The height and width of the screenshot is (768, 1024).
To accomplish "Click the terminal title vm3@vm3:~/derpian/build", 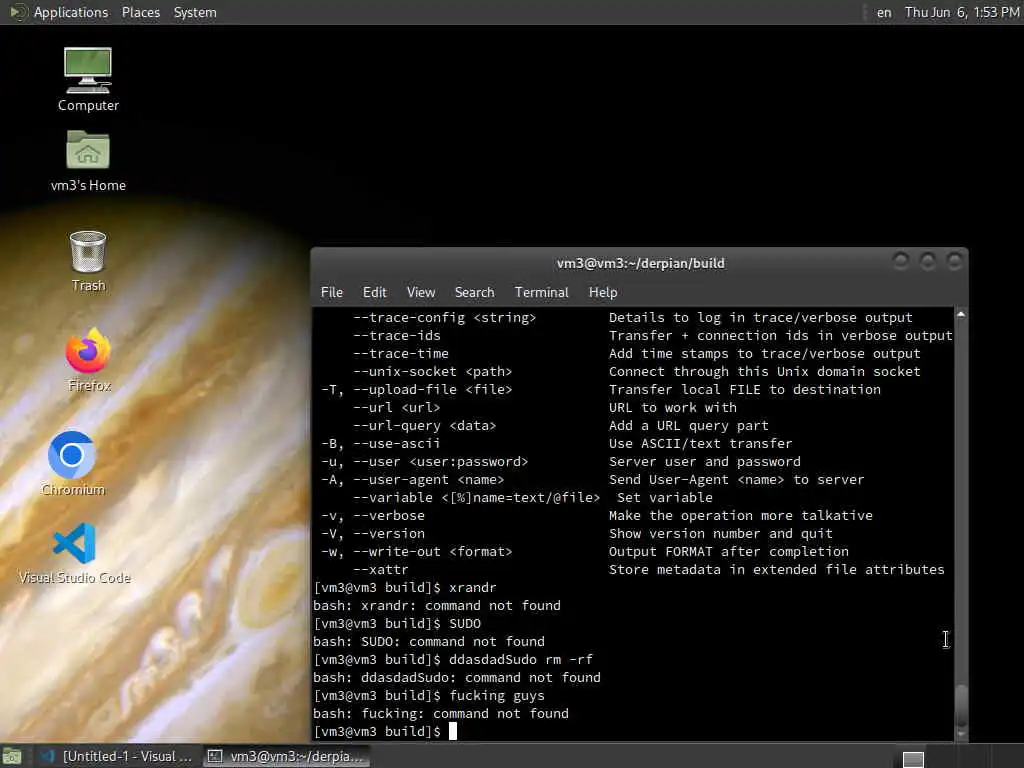I will (640, 263).
